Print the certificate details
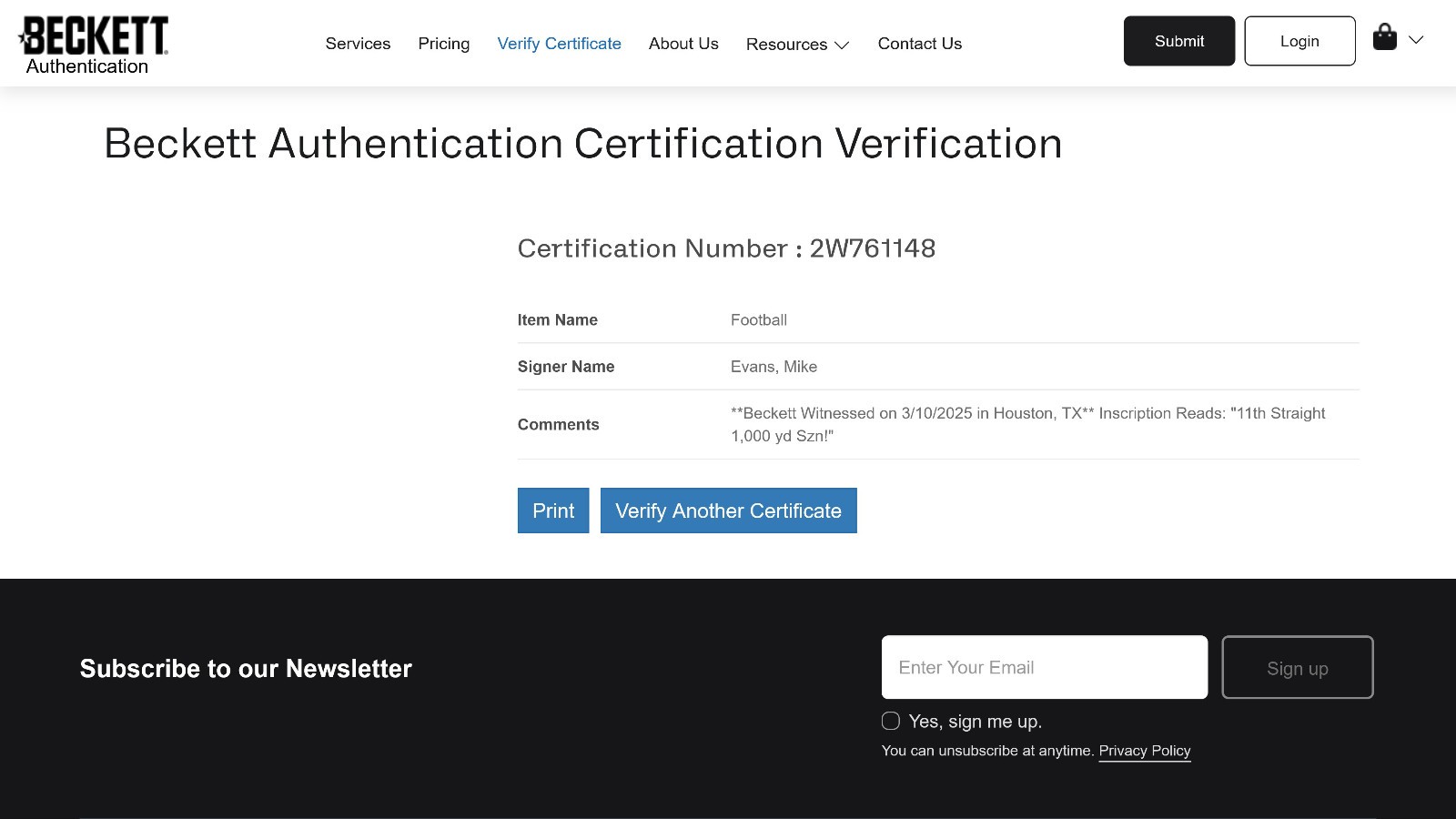The height and width of the screenshot is (819, 1456). (553, 511)
